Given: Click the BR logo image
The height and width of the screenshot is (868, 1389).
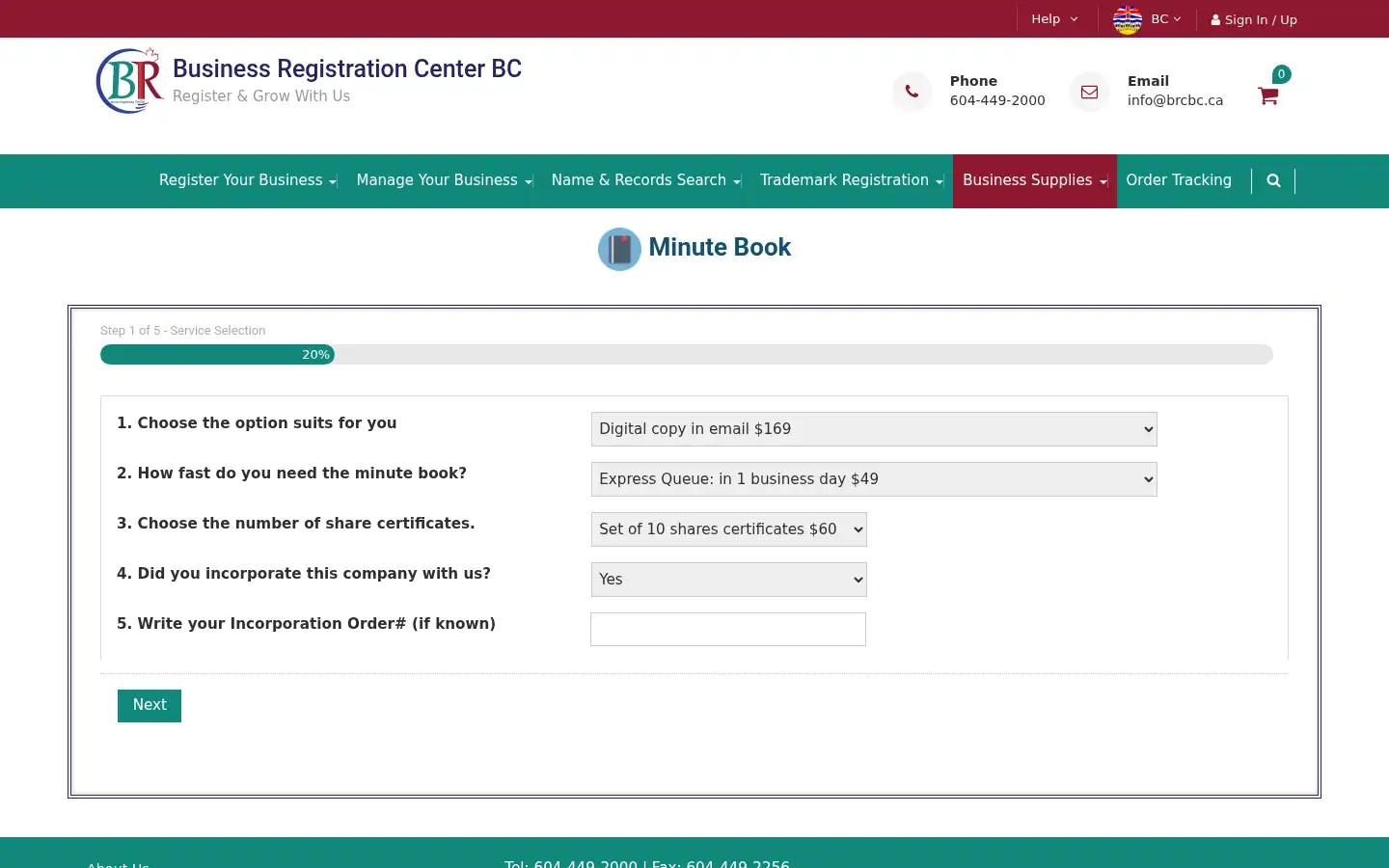Looking at the screenshot, I should click(129, 81).
